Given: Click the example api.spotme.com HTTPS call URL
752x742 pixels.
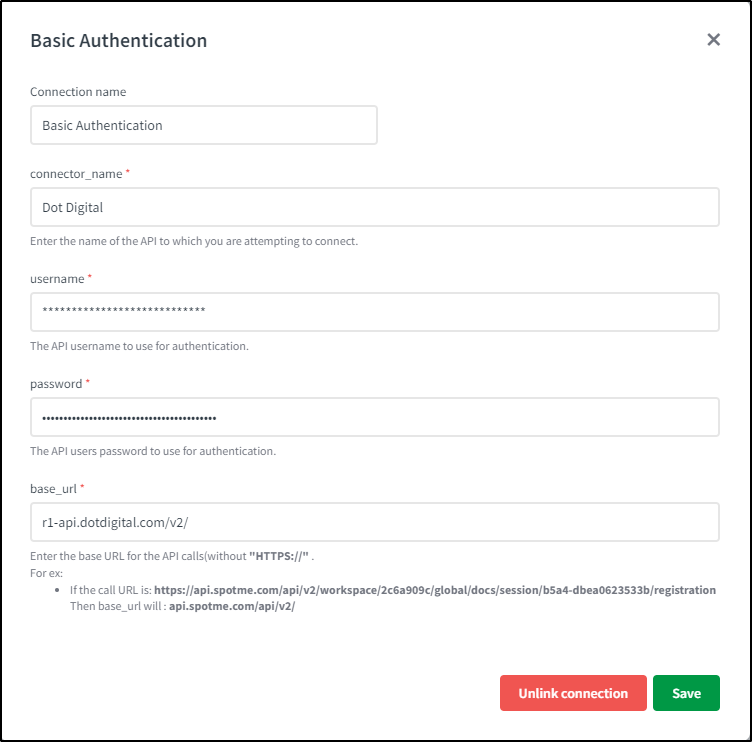Looking at the screenshot, I should 434,590.
